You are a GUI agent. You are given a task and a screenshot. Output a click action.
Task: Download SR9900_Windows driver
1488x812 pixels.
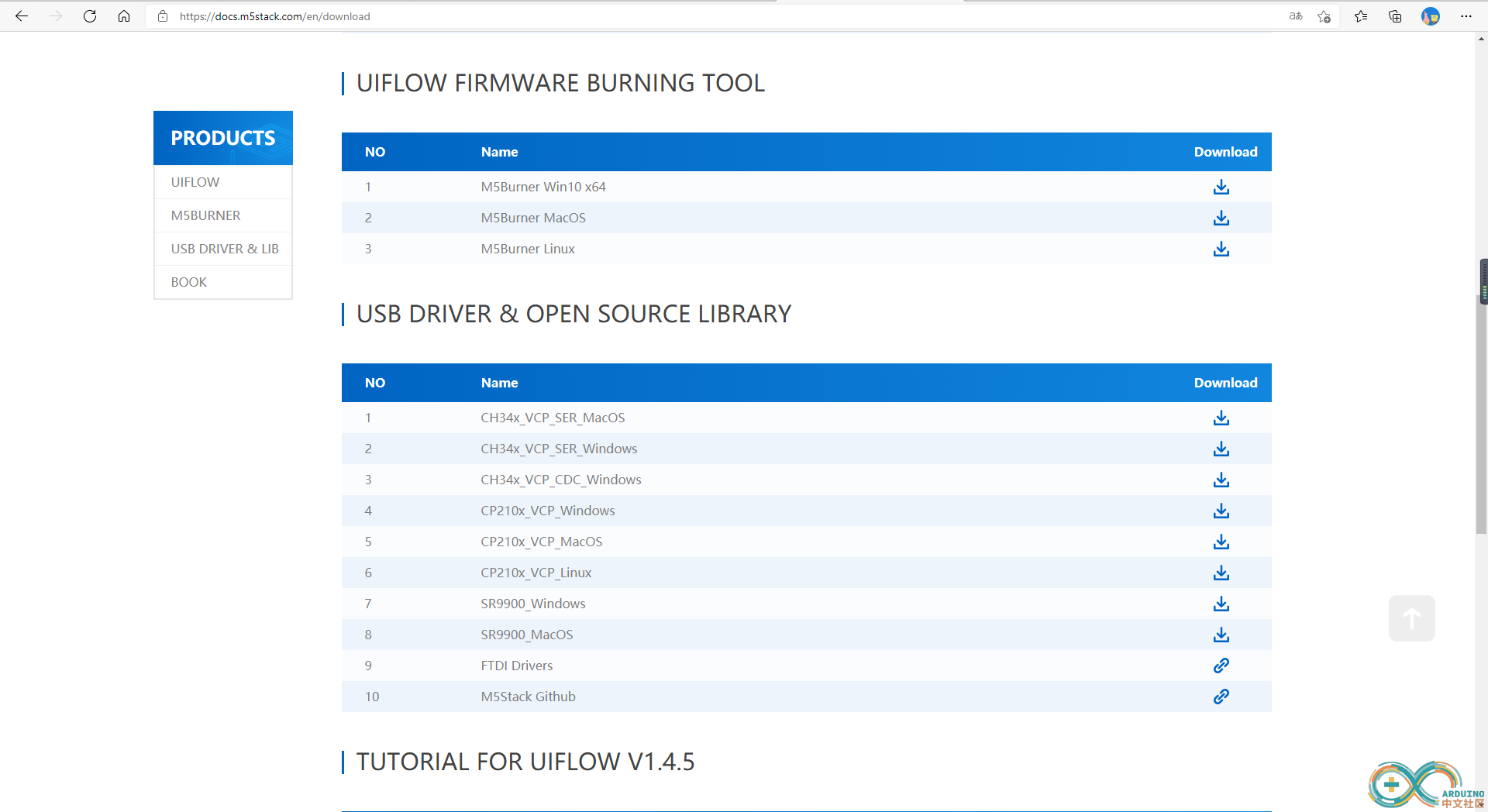[x=1221, y=604]
